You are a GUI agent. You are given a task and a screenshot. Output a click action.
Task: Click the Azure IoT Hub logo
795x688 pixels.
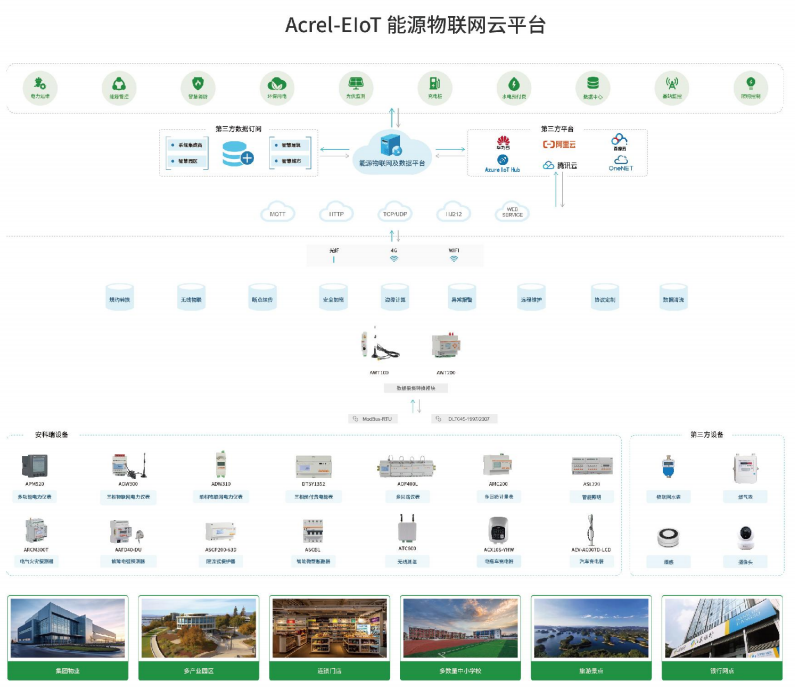pyautogui.click(x=502, y=163)
